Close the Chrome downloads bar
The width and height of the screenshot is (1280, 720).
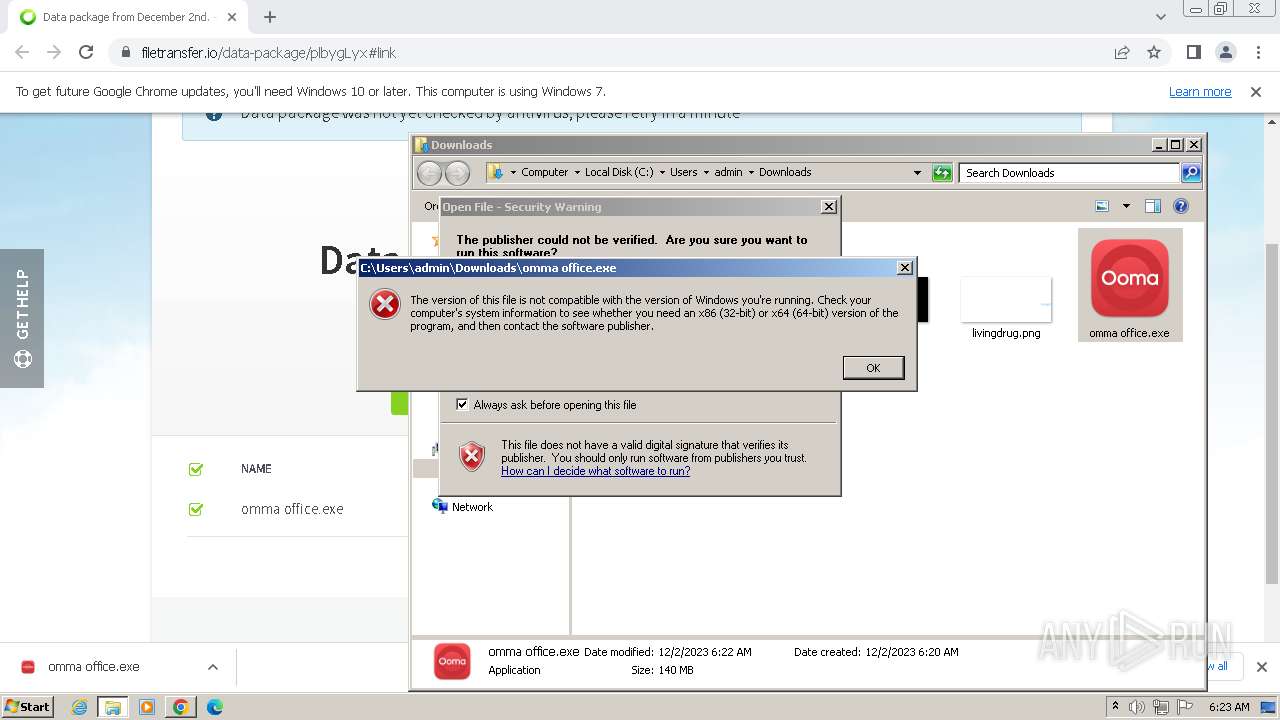pos(1261,667)
